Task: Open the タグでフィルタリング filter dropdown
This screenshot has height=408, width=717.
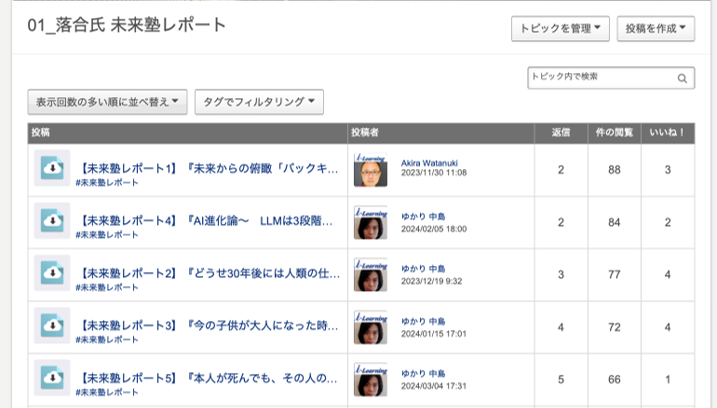Action: click(259, 101)
